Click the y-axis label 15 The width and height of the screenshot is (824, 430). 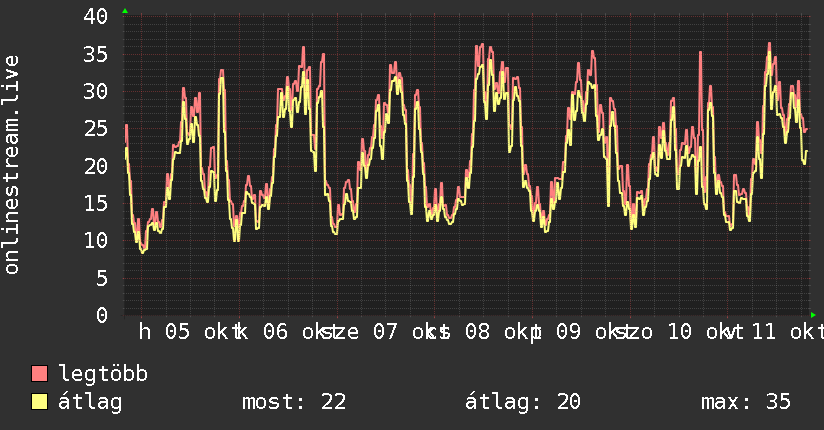[x=96, y=203]
